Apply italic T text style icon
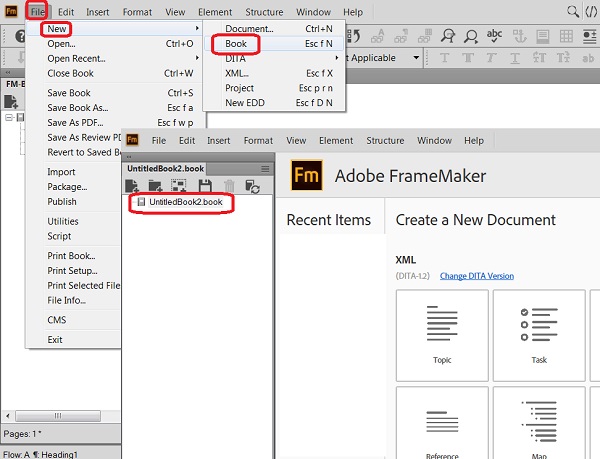 [491, 58]
